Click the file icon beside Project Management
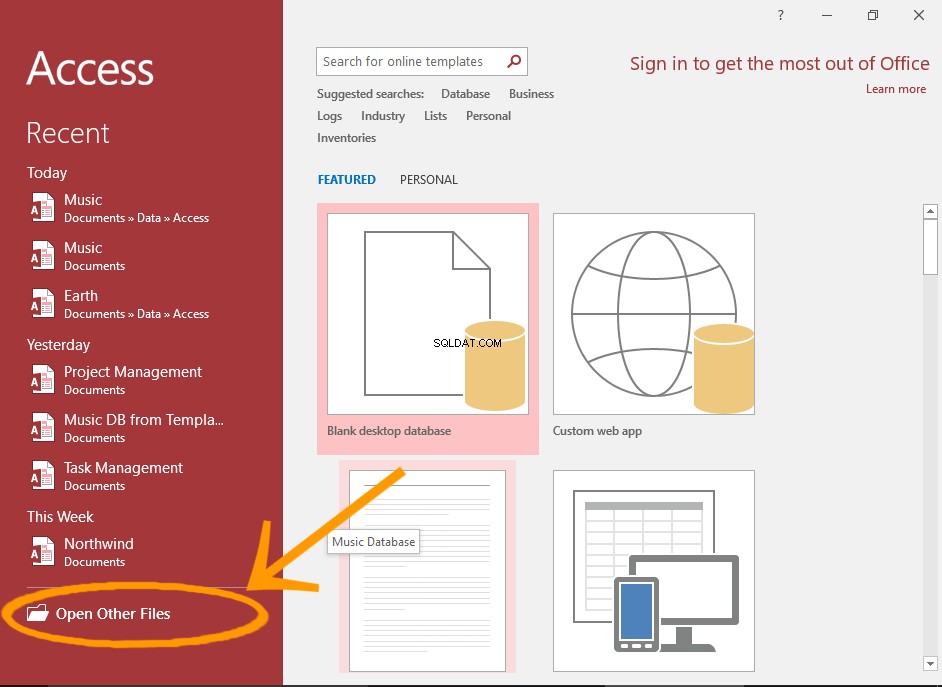This screenshot has height=687, width=942. (42, 380)
